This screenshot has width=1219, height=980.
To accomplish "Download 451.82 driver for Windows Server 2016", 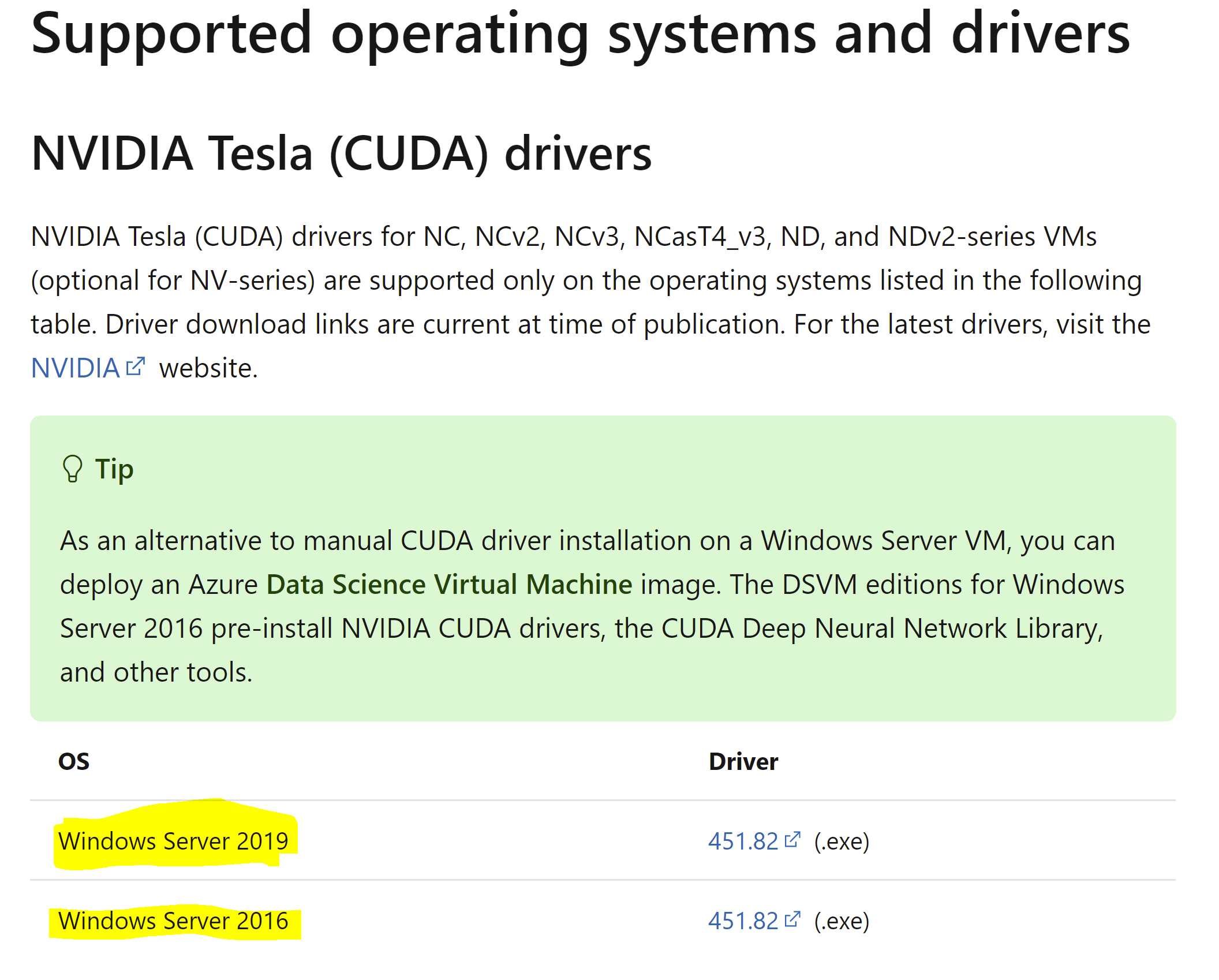I will coord(743,921).
